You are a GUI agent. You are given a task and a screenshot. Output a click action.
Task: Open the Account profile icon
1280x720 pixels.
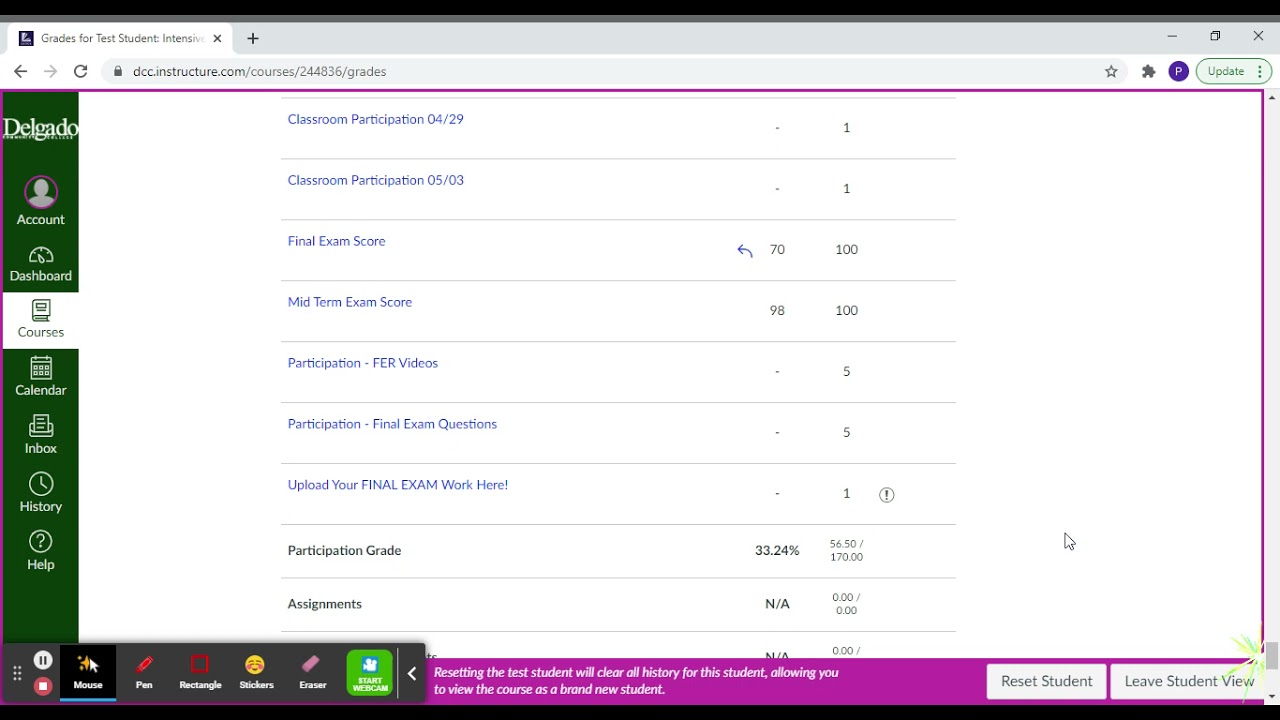(41, 191)
